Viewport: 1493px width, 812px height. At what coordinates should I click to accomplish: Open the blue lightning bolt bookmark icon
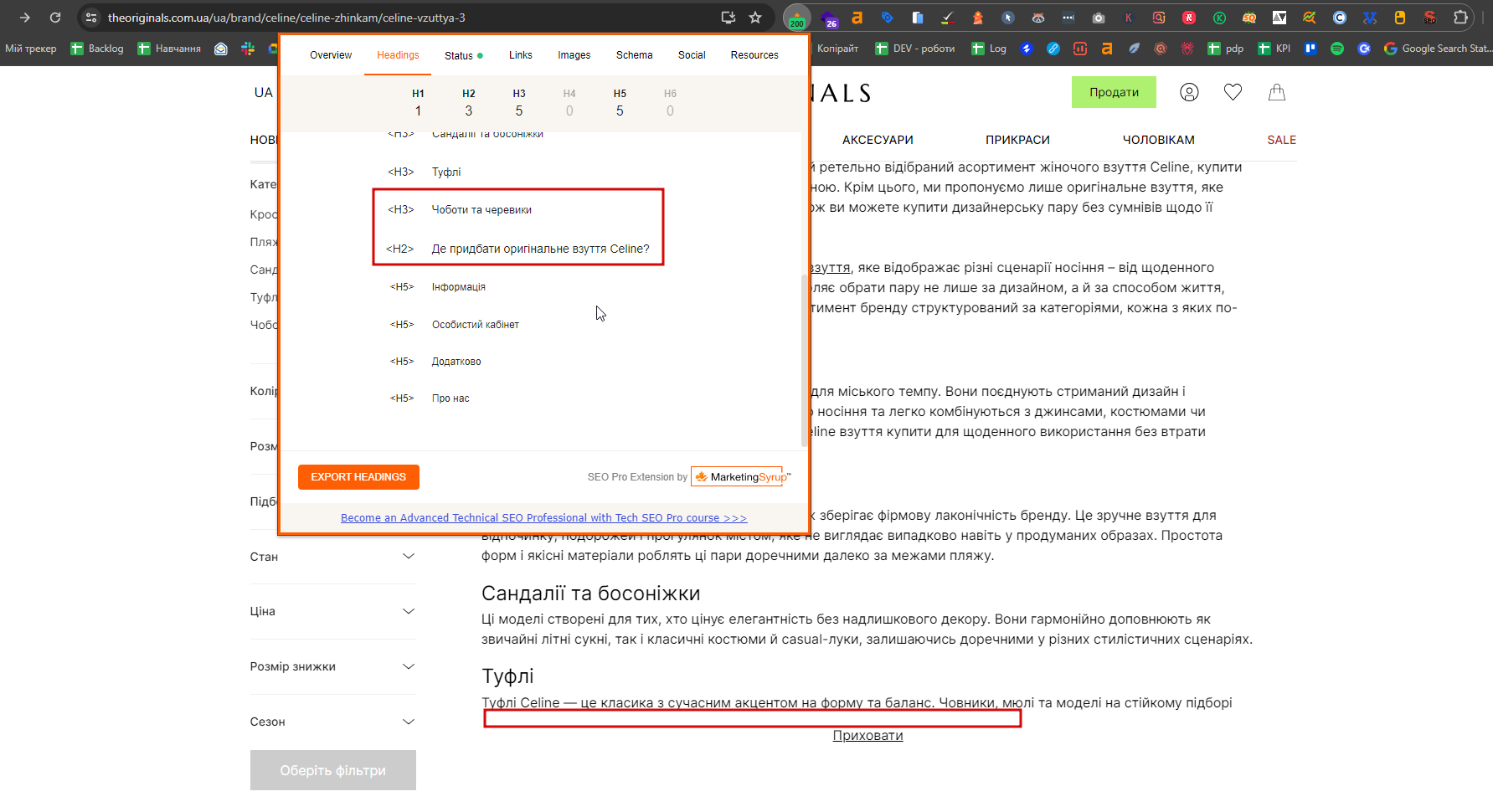(1027, 49)
